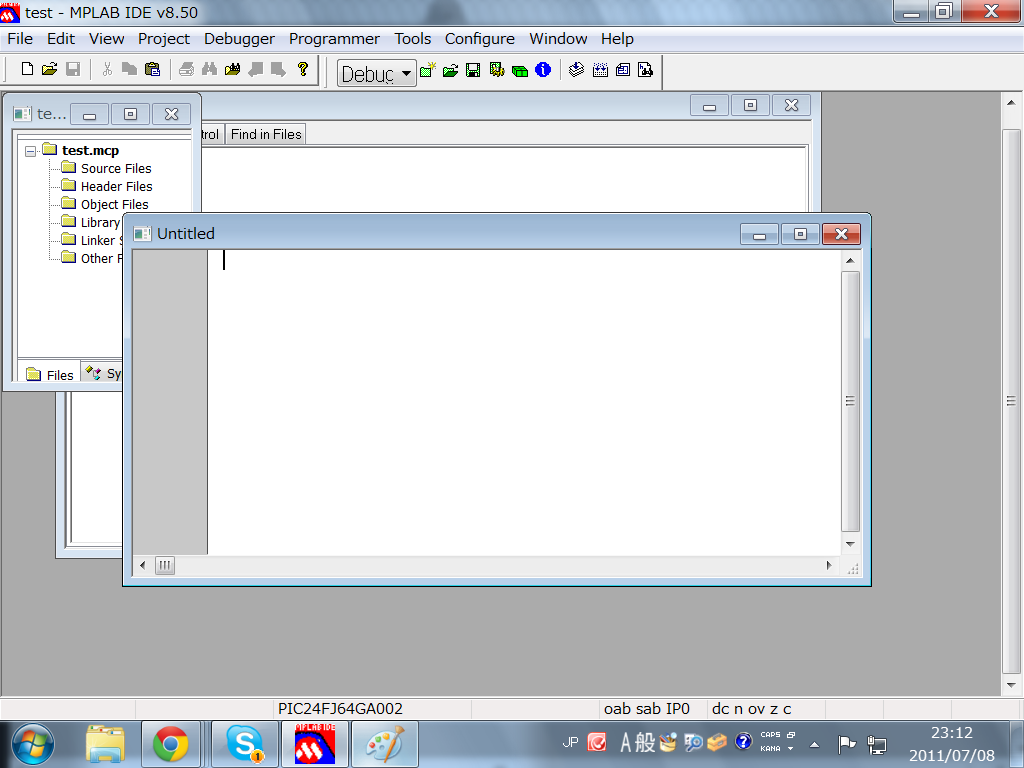Close the Untitled editor window

click(x=841, y=234)
